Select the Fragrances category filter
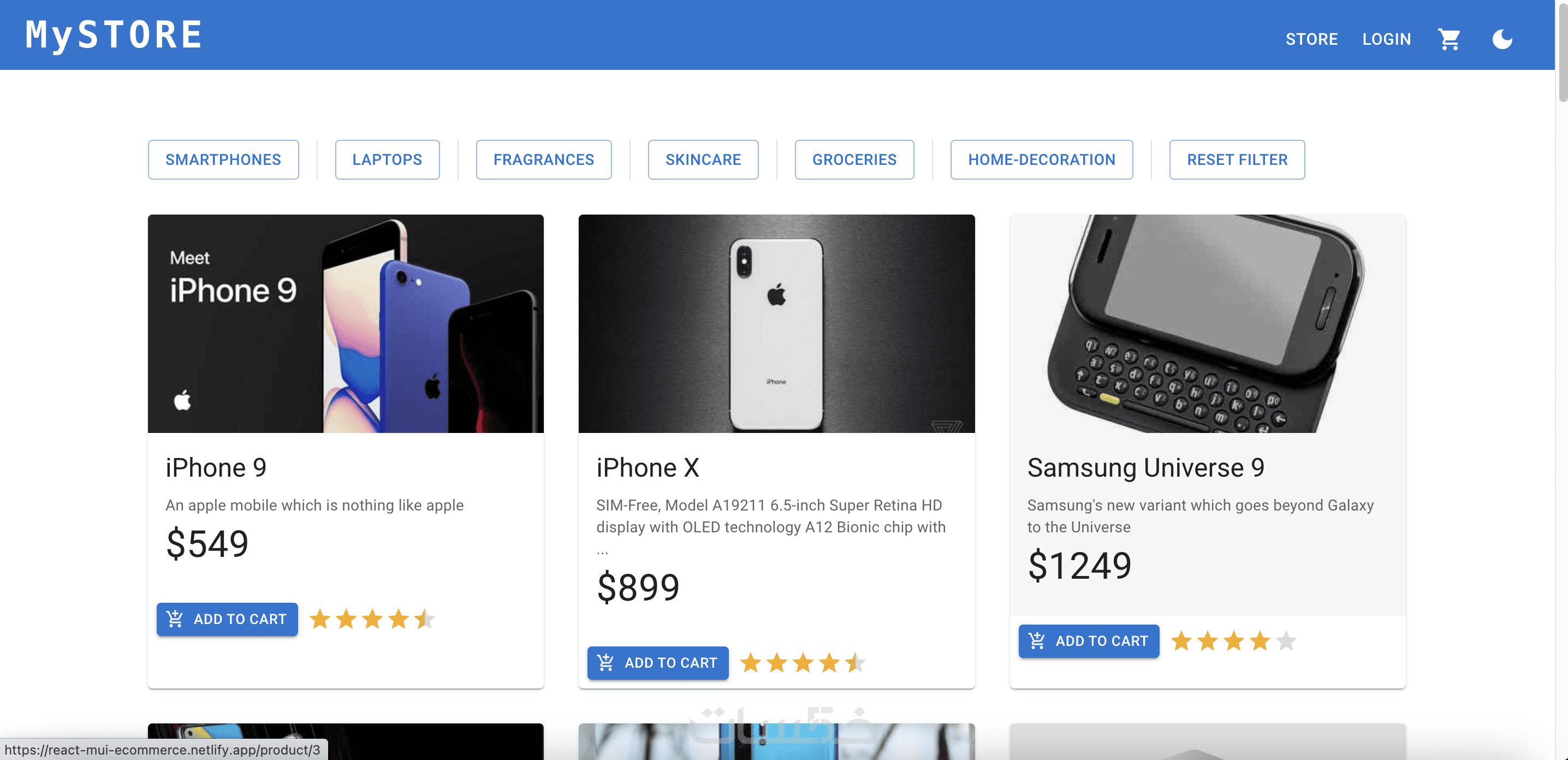The height and width of the screenshot is (760, 1568). click(x=544, y=159)
